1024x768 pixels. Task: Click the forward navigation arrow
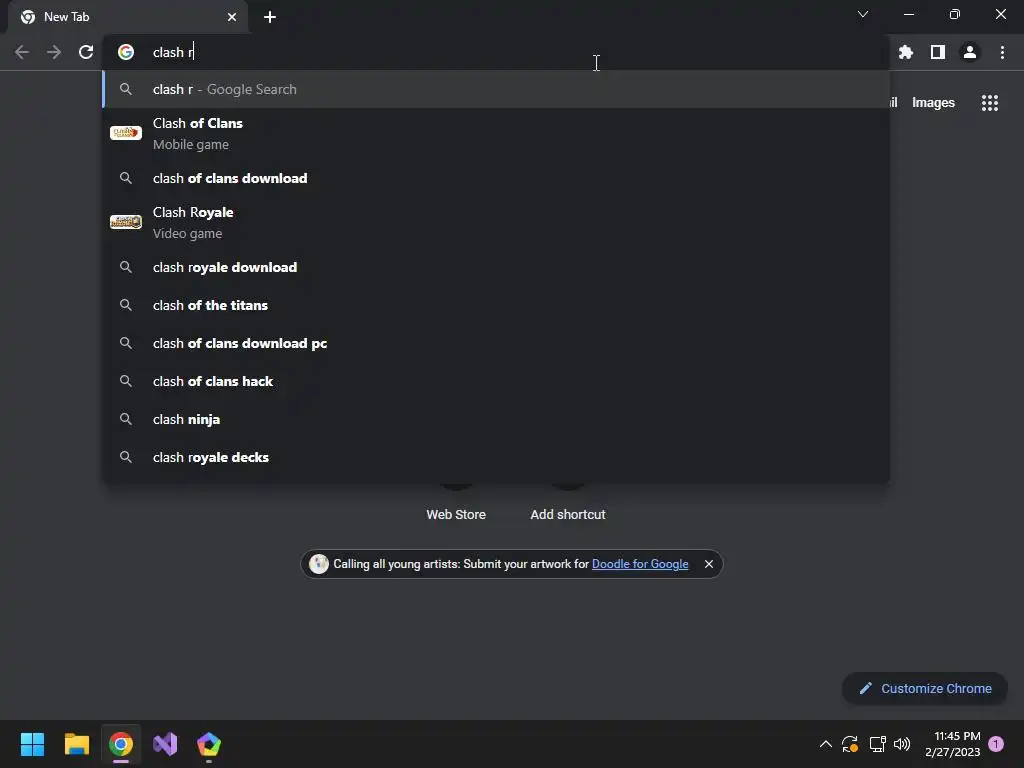point(54,52)
